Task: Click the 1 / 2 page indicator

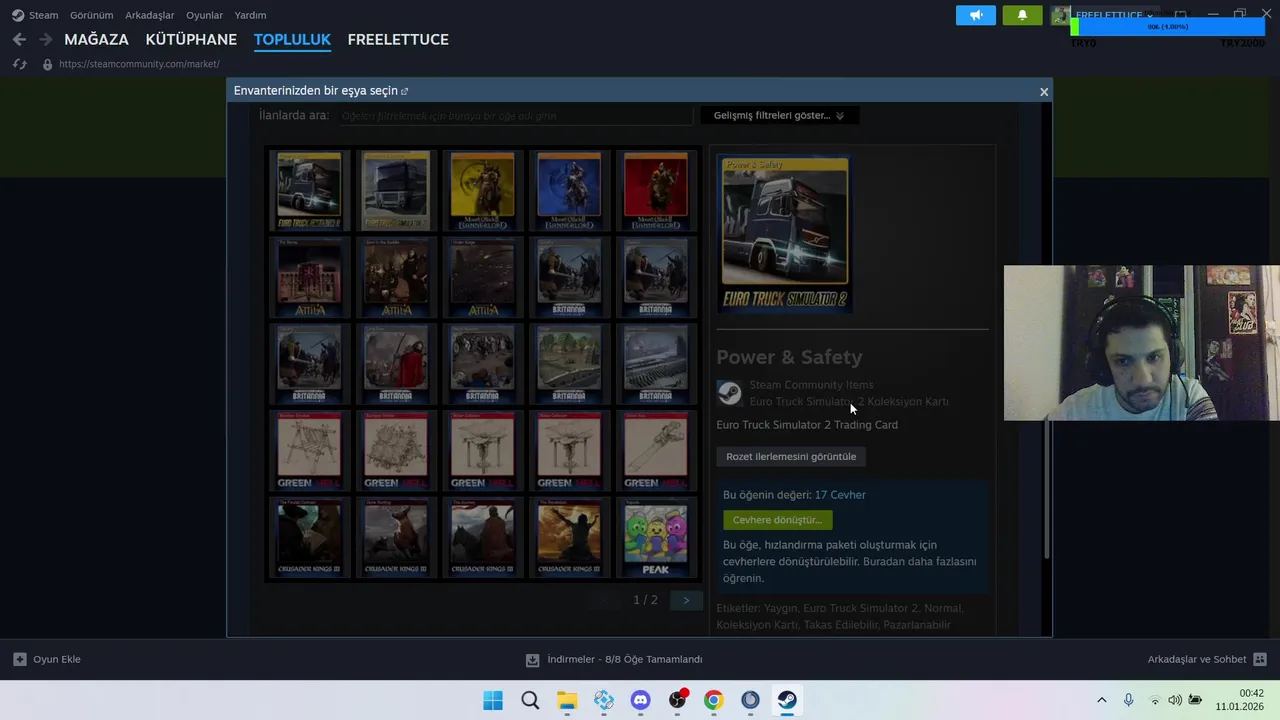Action: pos(645,600)
